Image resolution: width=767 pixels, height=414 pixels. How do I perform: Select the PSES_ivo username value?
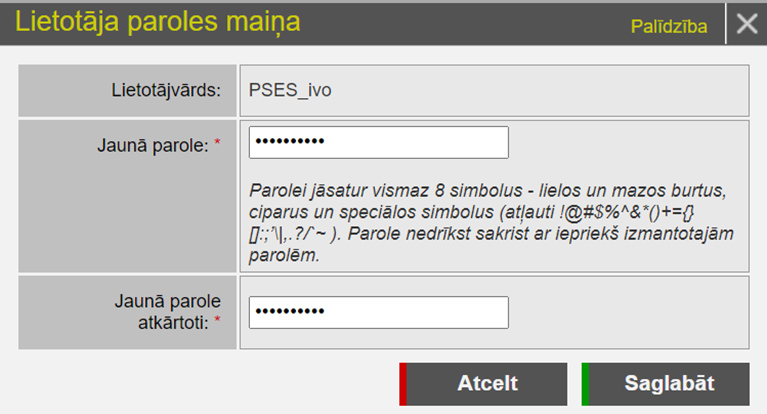pyautogui.click(x=289, y=90)
